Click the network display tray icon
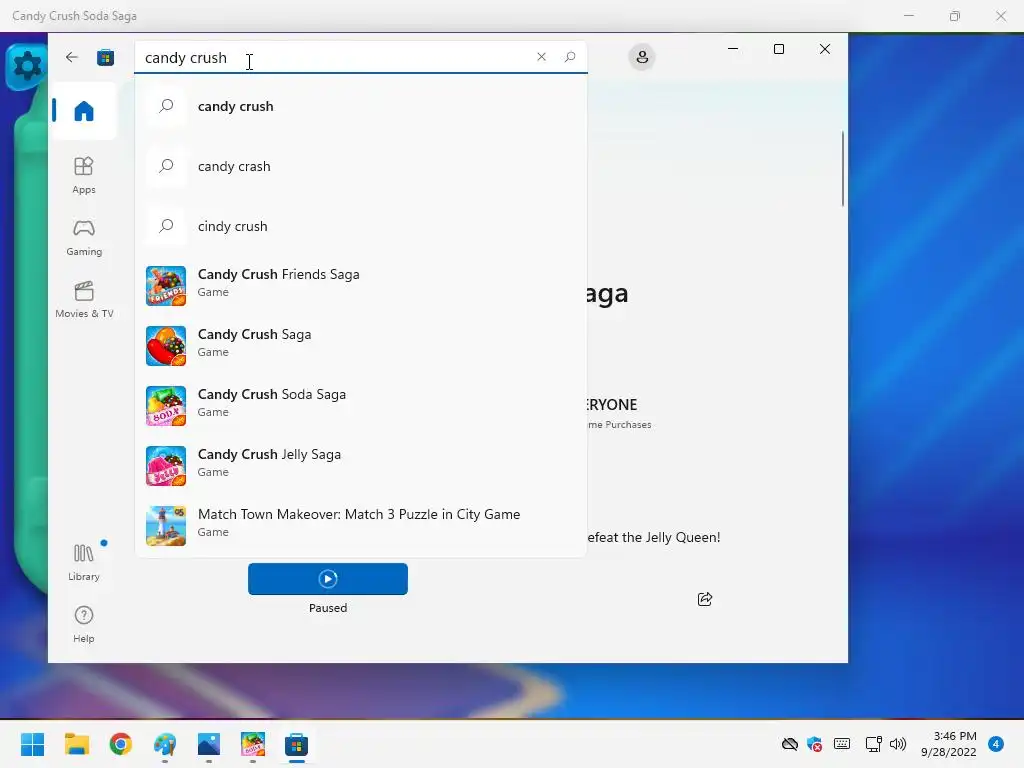Image resolution: width=1024 pixels, height=768 pixels. [x=873, y=744]
